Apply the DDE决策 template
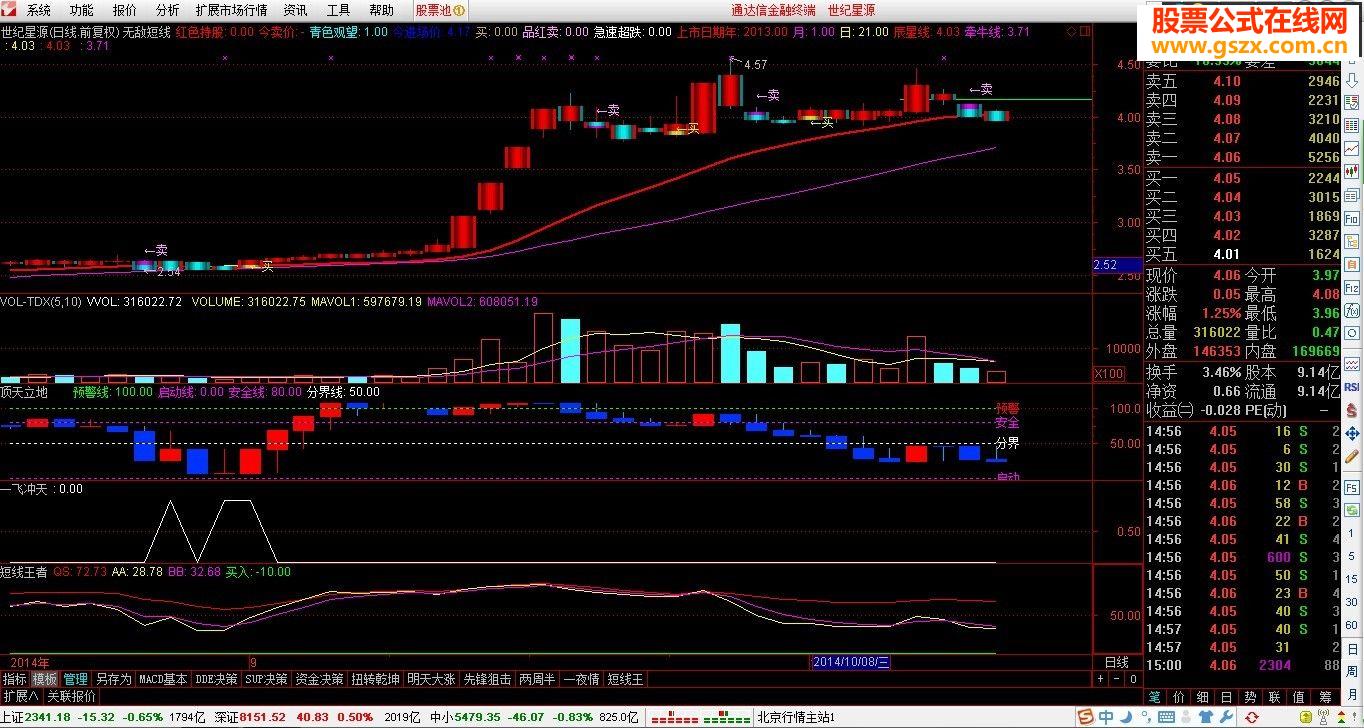 217,679
